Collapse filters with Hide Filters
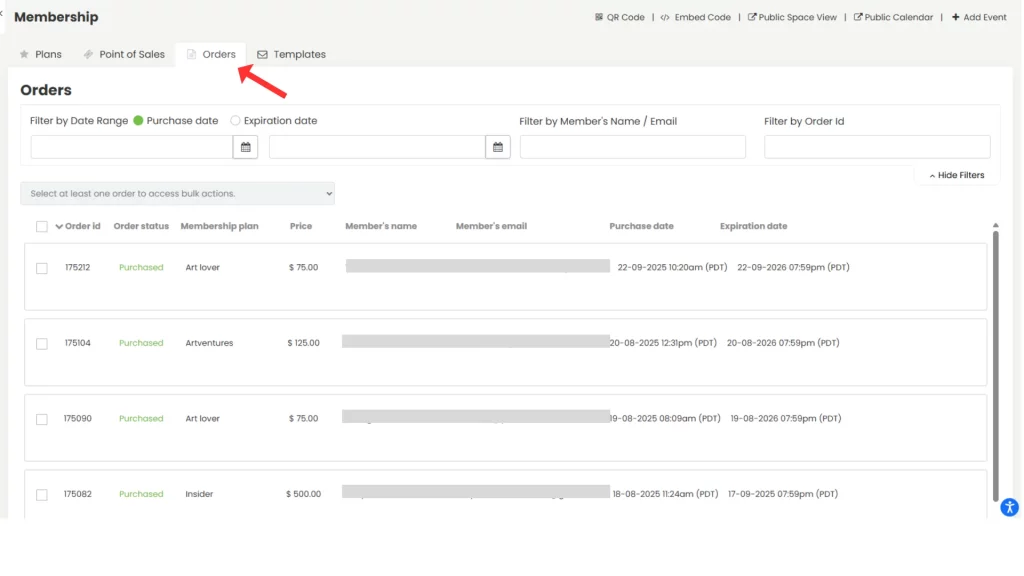Viewport: 1024px width, 576px height. (x=957, y=175)
